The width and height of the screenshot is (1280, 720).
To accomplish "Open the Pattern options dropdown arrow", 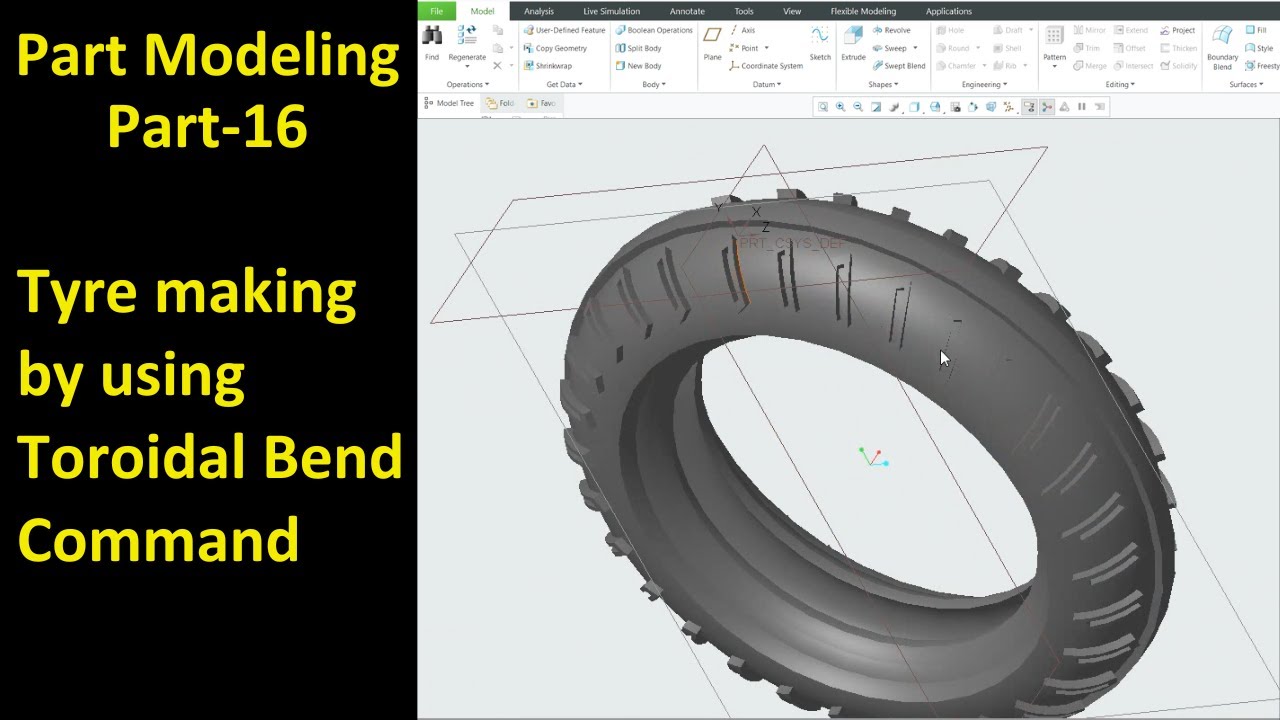I will [1054, 67].
